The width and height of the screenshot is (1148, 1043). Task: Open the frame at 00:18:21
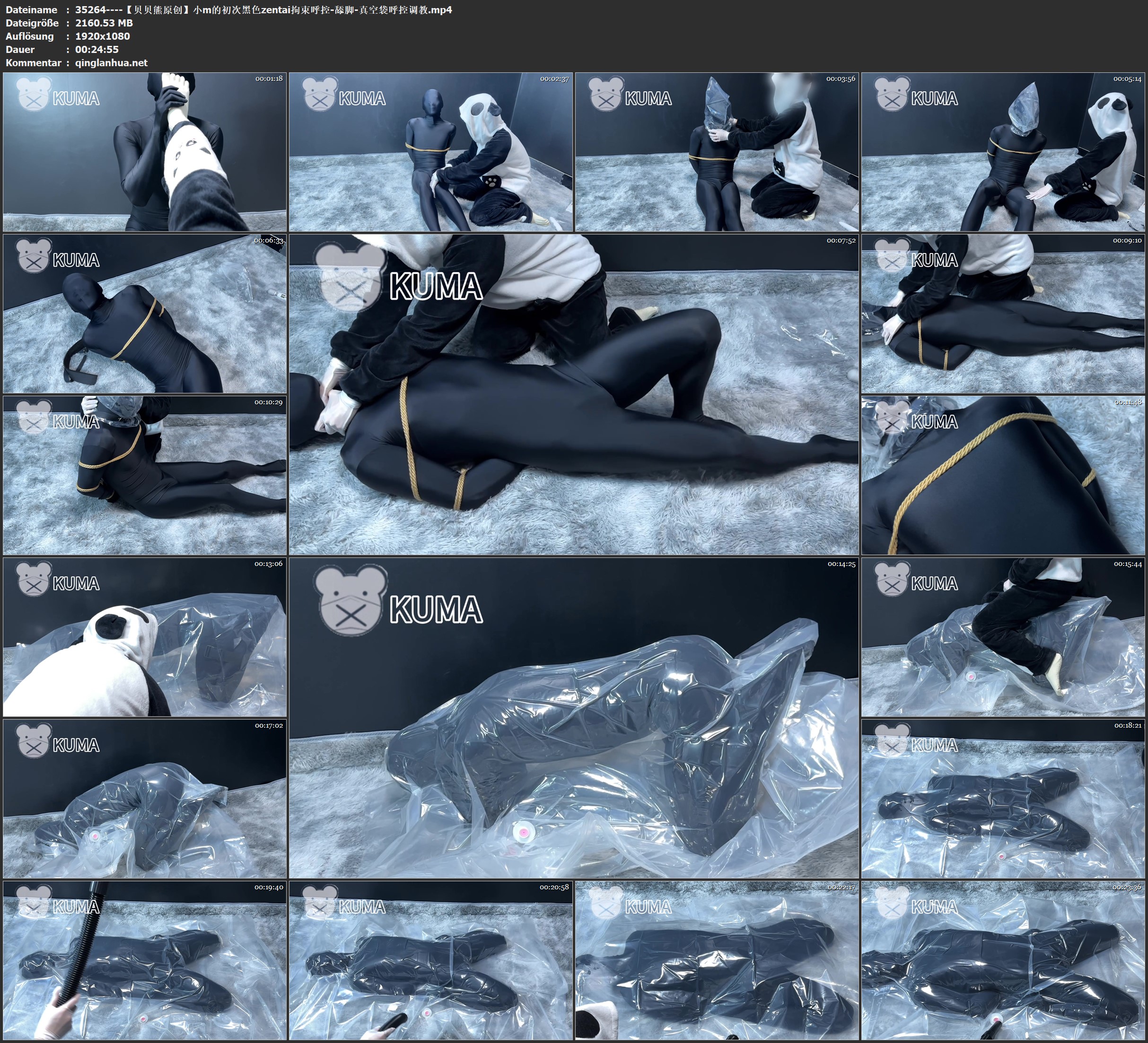[1003, 798]
